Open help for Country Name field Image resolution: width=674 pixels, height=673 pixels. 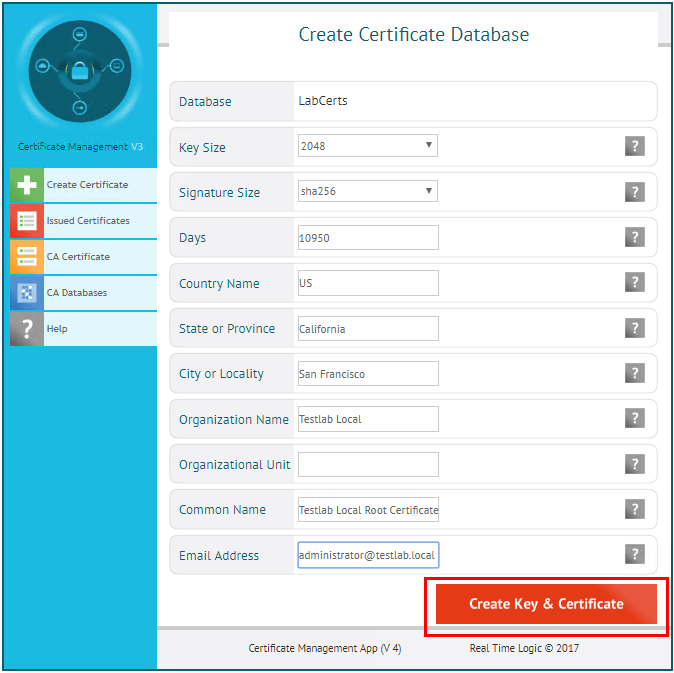pos(634,282)
